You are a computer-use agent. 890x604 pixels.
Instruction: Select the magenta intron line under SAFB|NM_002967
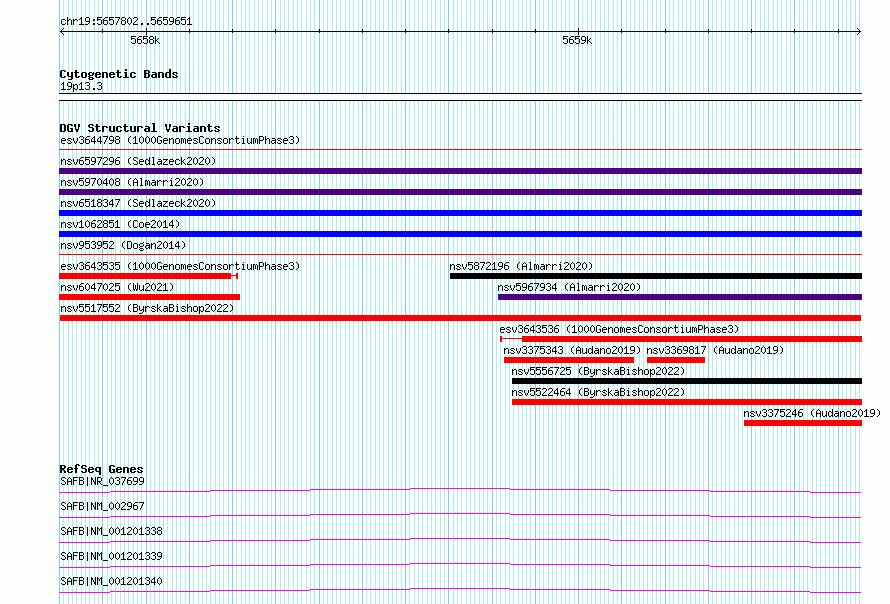coord(460,515)
